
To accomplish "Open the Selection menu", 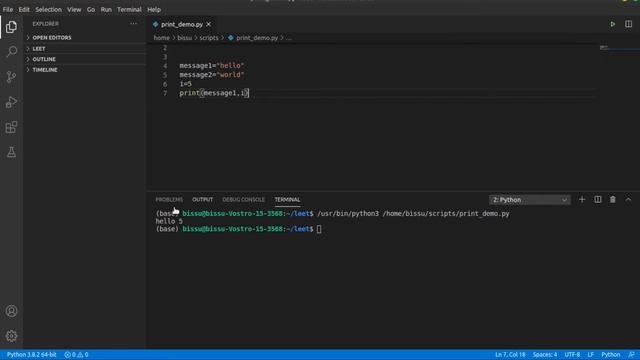I will pyautogui.click(x=48, y=9).
